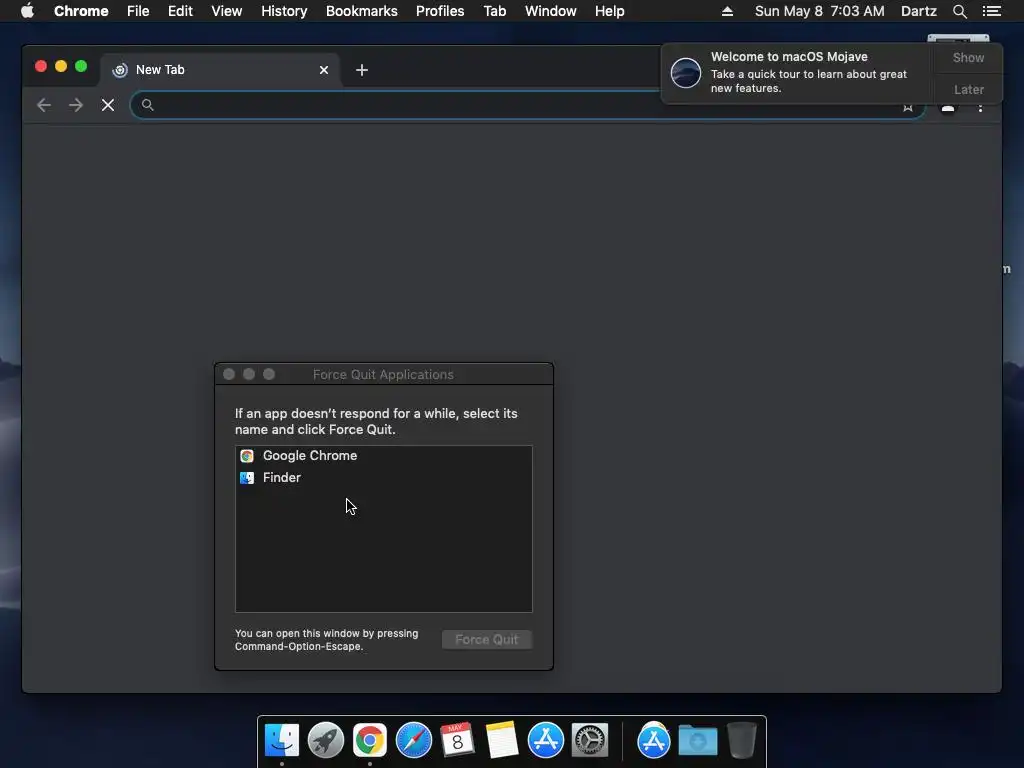Open the Trash in the Dock
Image resolution: width=1024 pixels, height=768 pixels.
click(x=742, y=740)
